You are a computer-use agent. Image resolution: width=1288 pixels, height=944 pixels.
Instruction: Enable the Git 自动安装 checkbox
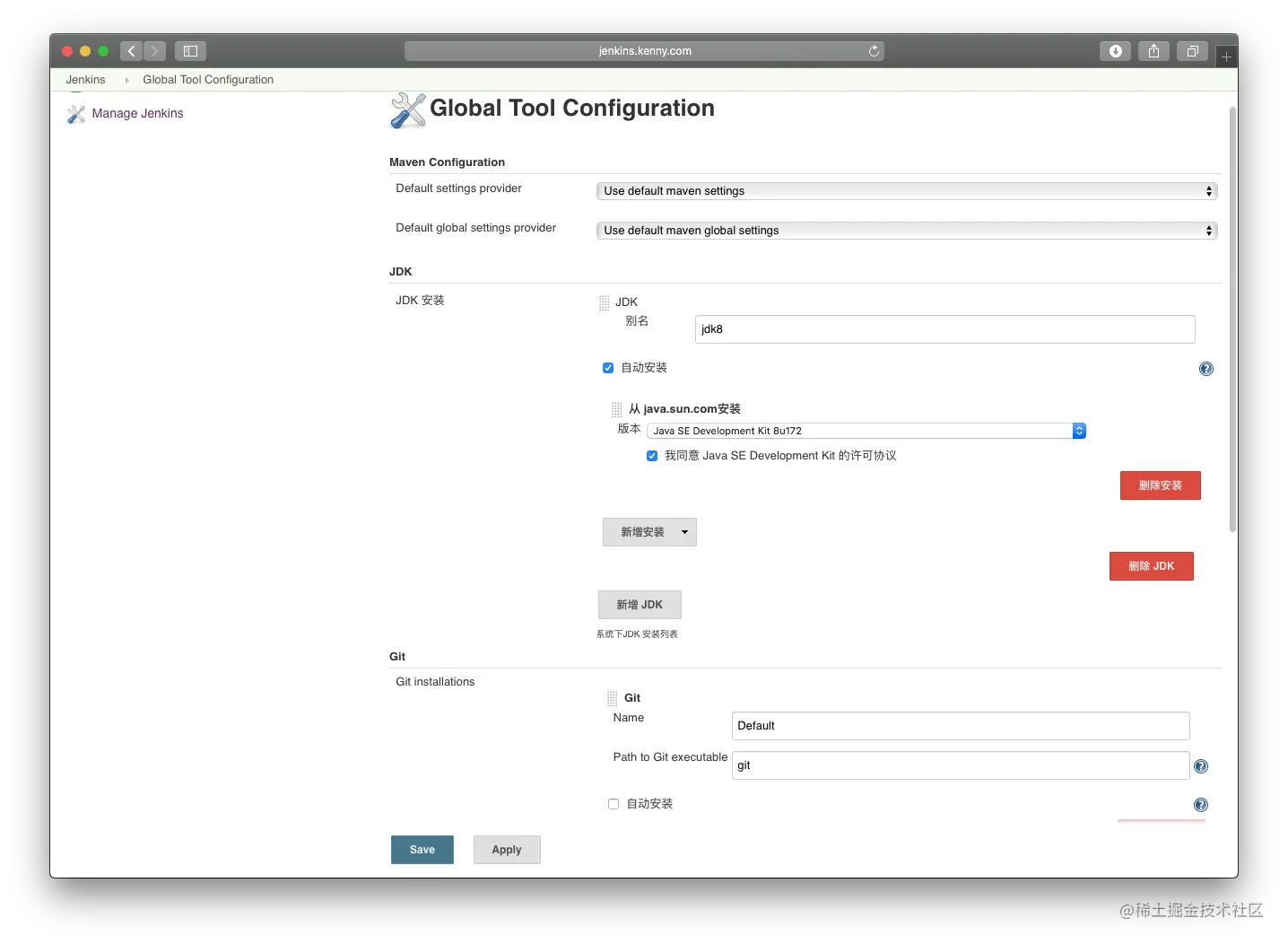click(614, 804)
